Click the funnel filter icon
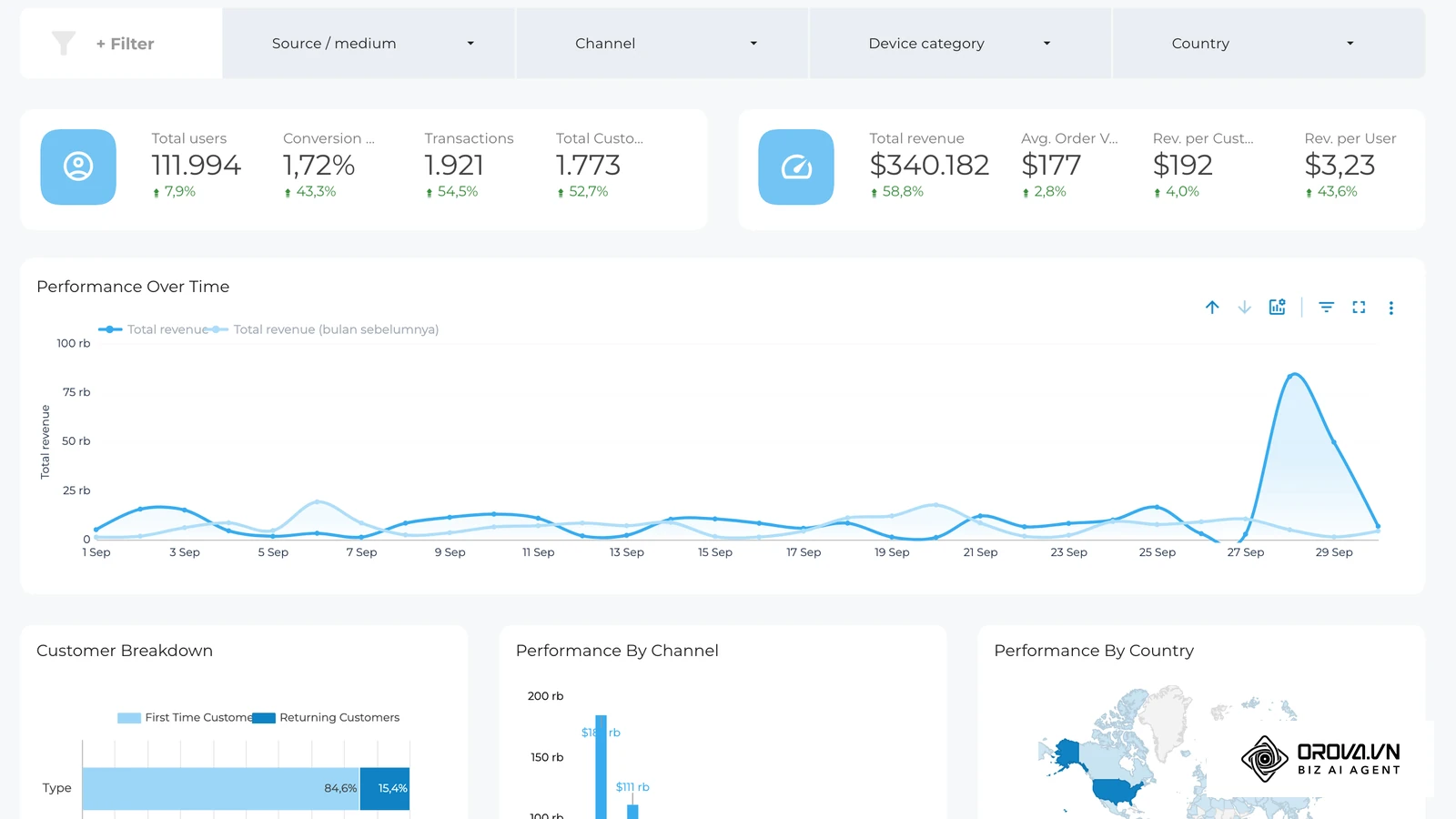 tap(63, 43)
